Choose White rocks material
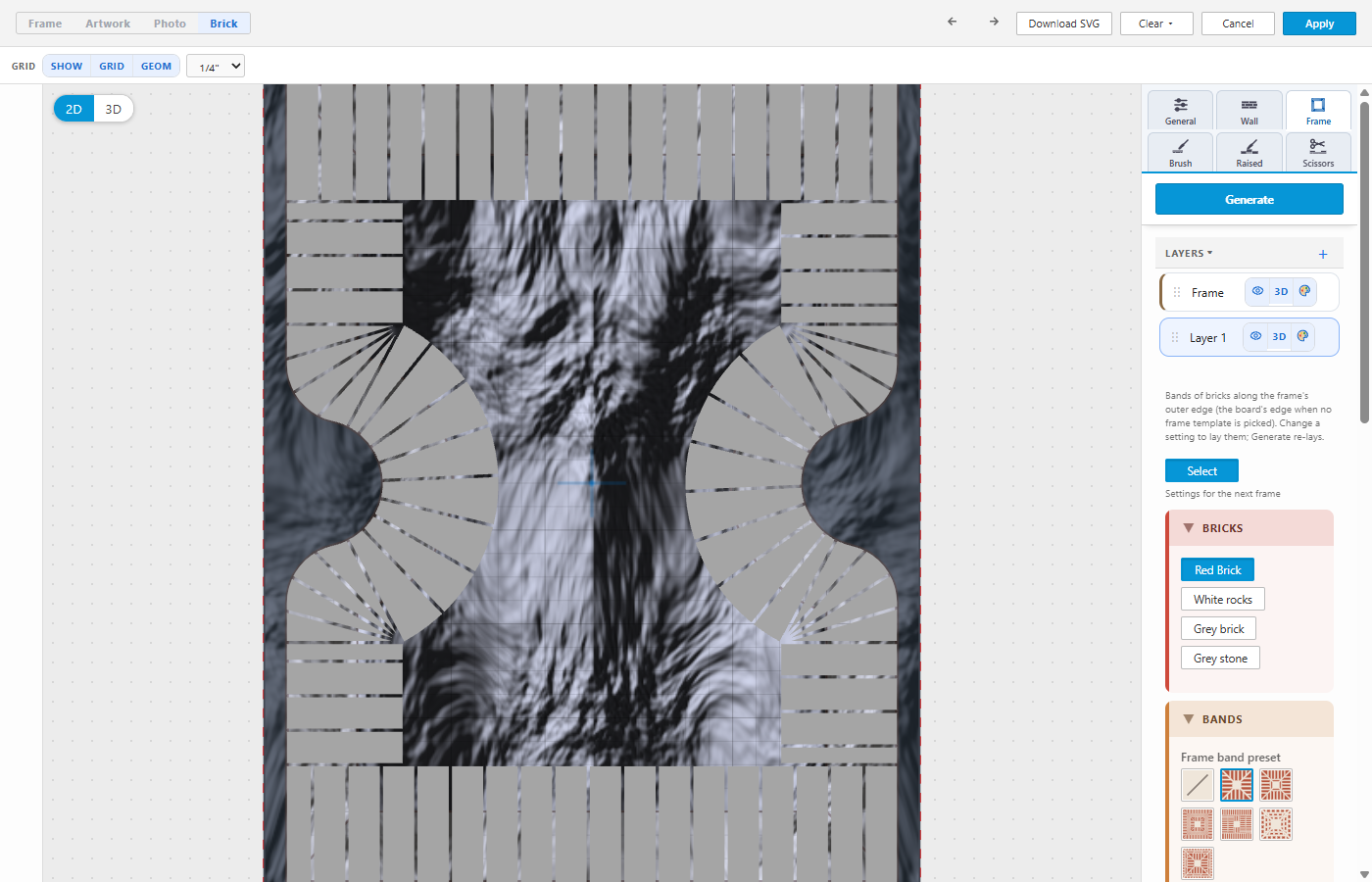The width and height of the screenshot is (1372, 882). click(x=1223, y=599)
